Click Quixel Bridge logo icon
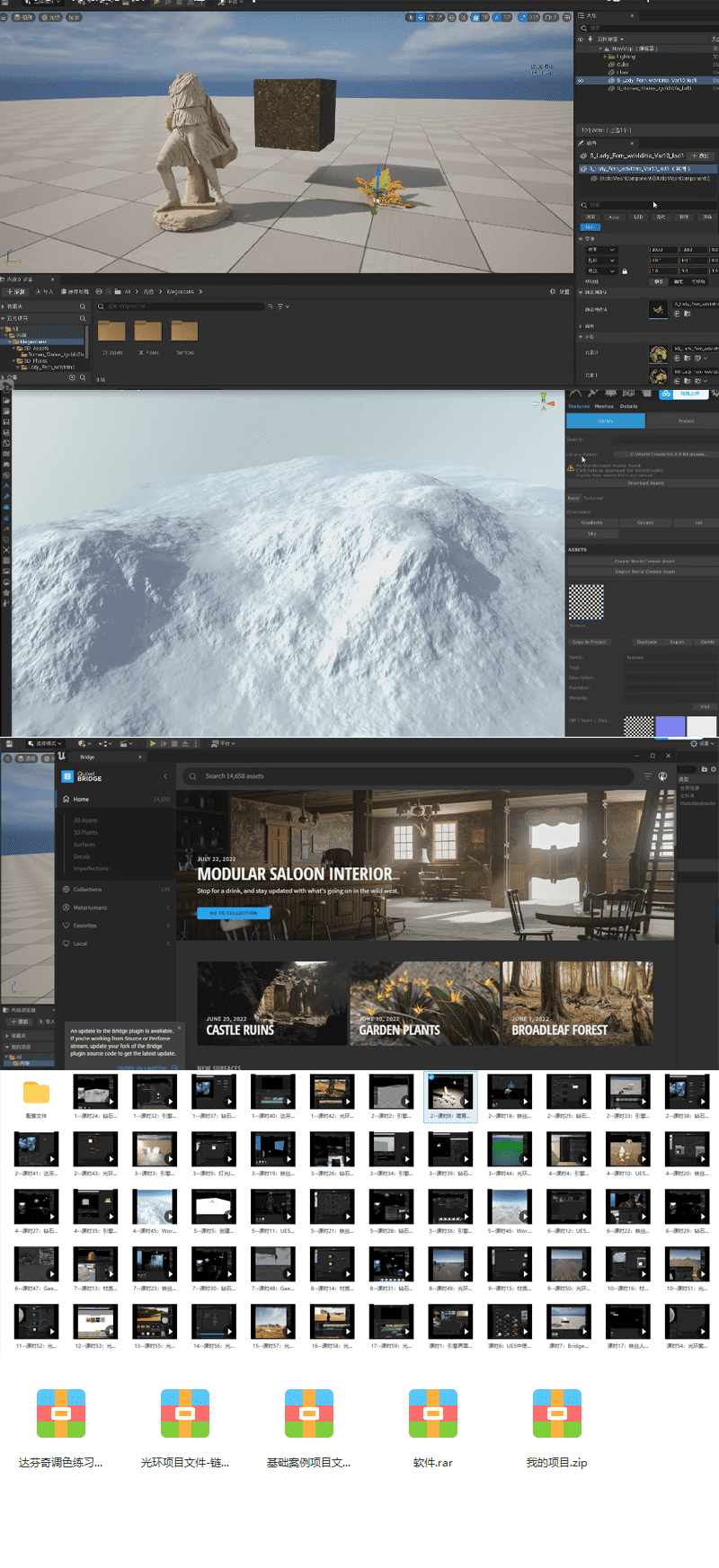This screenshot has width=719, height=1568. point(67,776)
